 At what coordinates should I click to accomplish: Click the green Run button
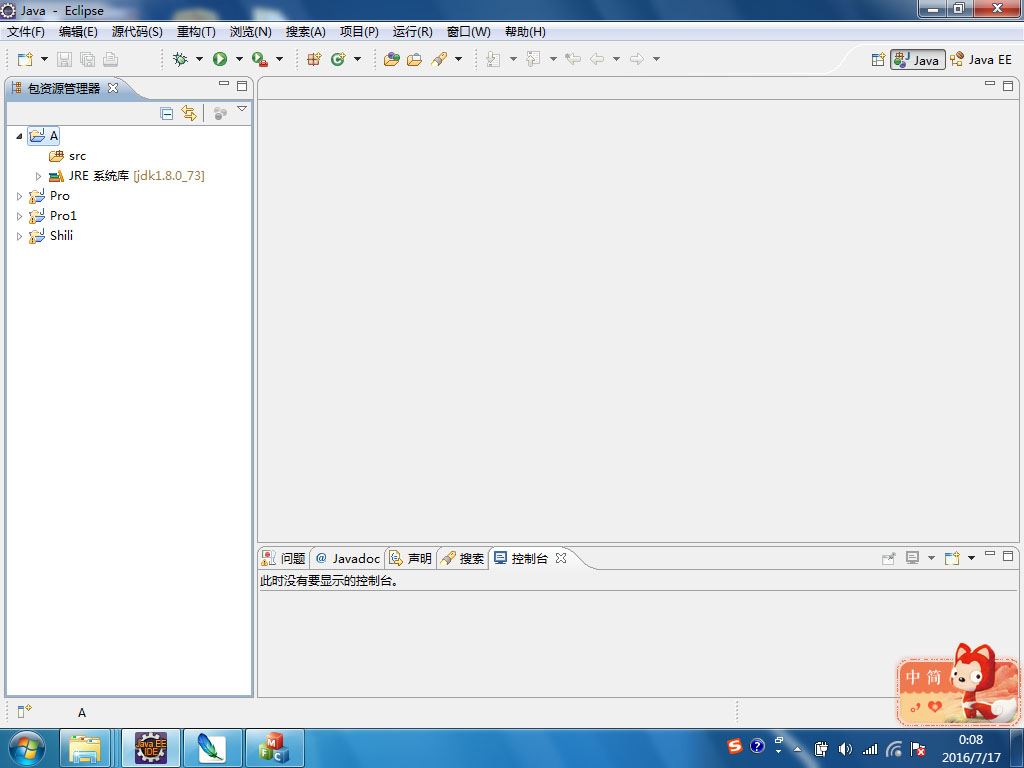[x=220, y=59]
